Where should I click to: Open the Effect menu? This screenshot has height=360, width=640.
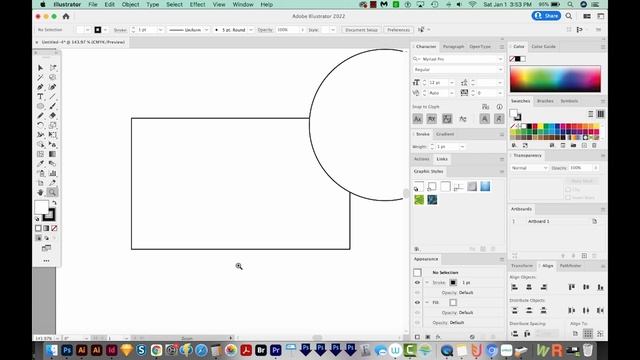[x=198, y=4]
